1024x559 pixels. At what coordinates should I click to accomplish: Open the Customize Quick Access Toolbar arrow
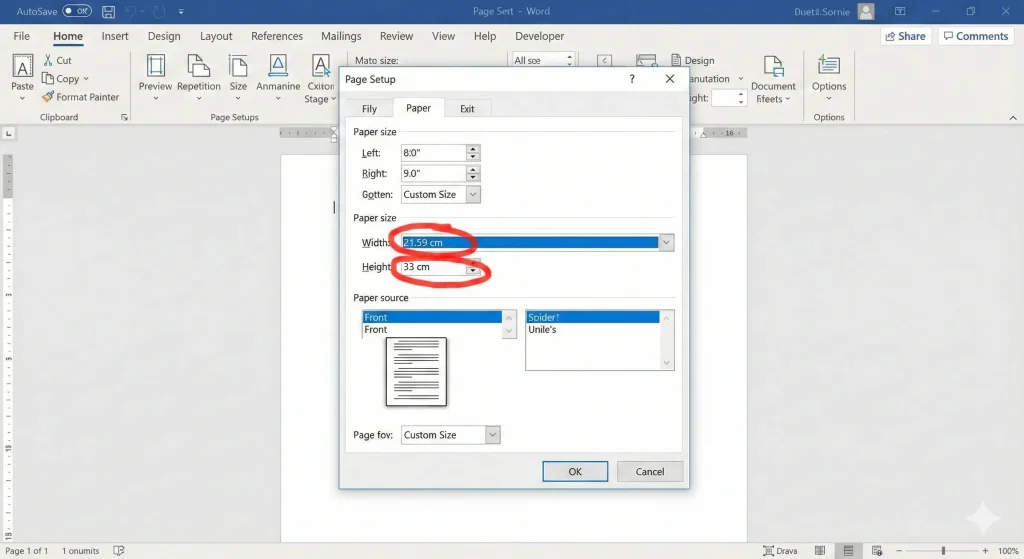pos(181,11)
